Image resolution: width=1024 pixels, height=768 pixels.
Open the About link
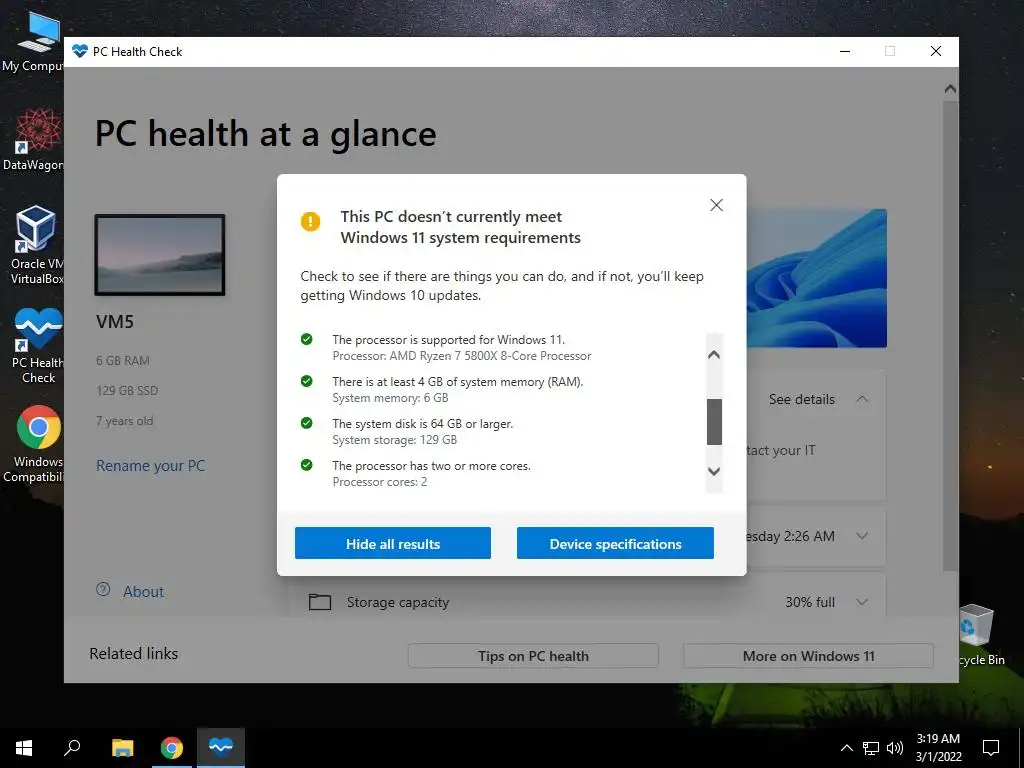(x=143, y=592)
